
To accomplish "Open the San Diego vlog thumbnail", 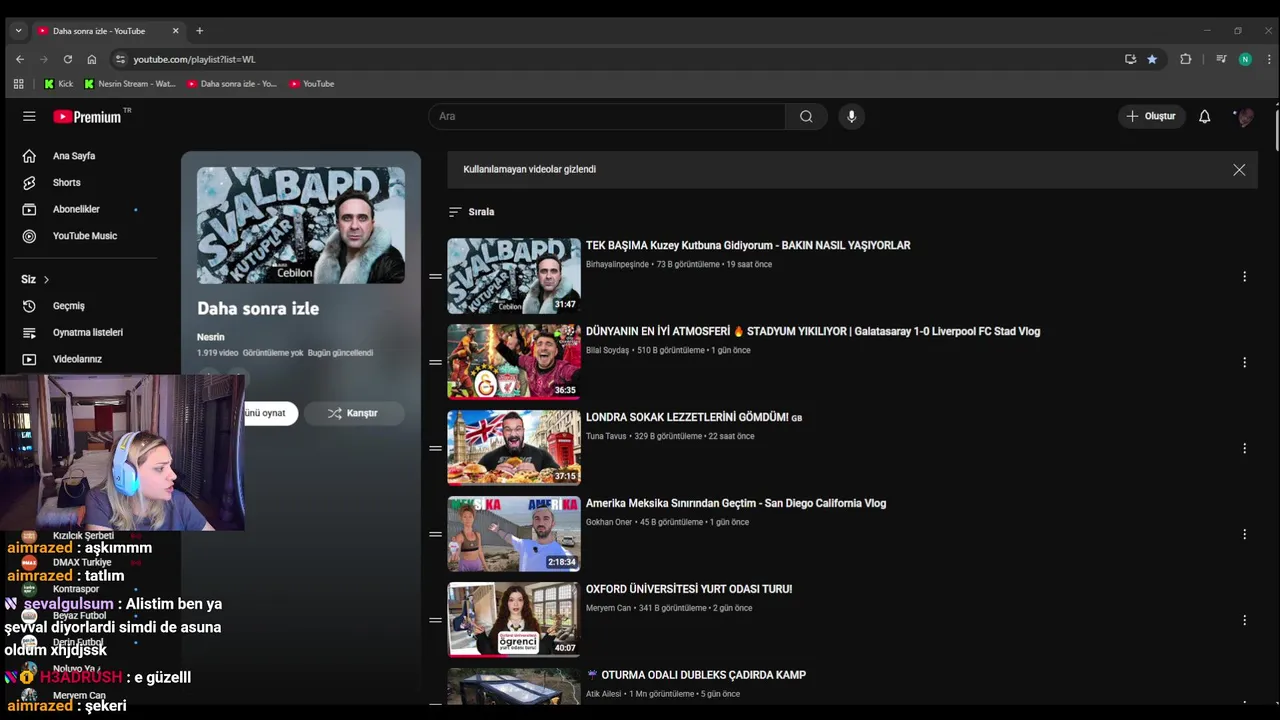I will click(514, 534).
